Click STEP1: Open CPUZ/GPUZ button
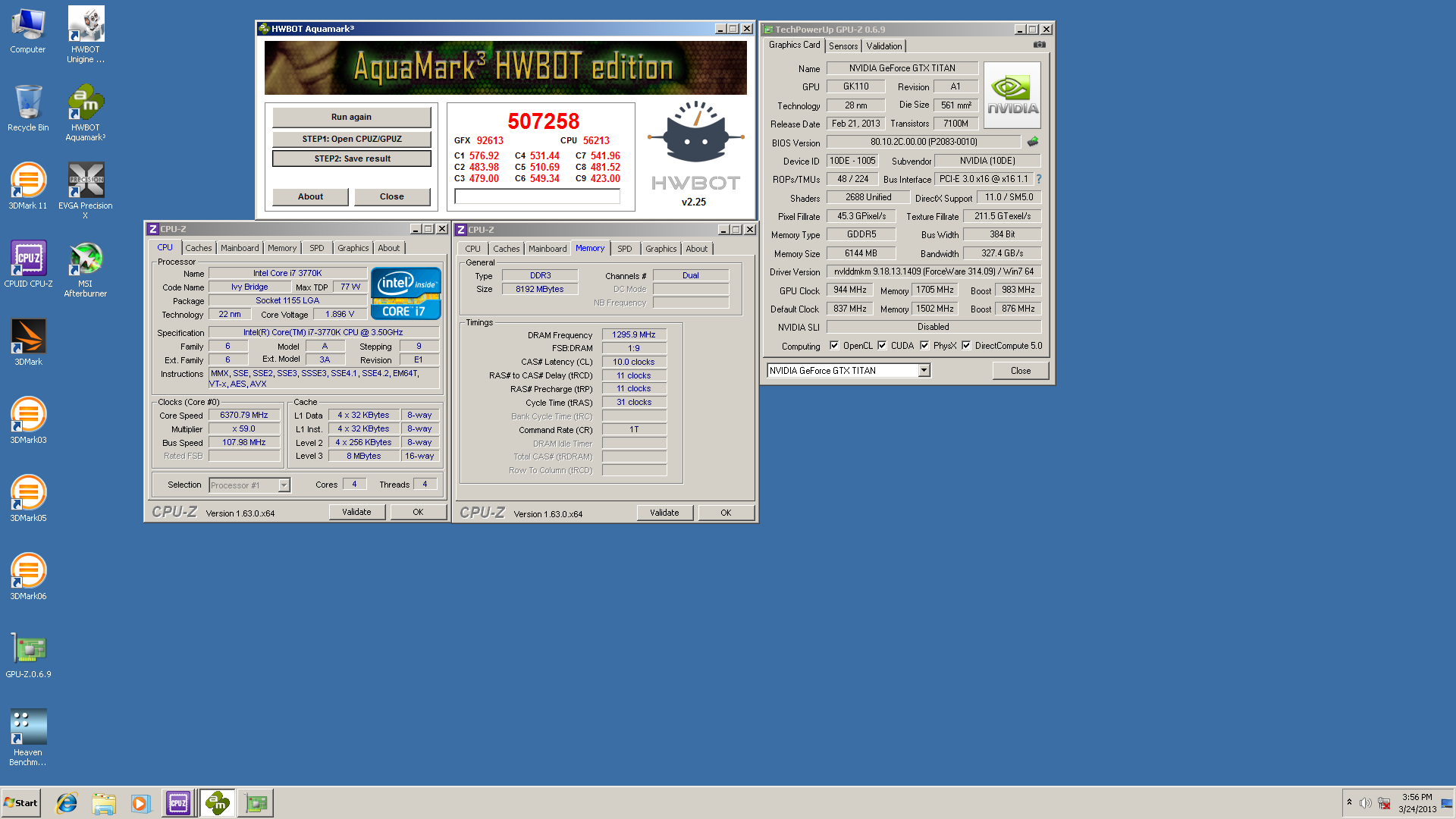1456x819 pixels. pos(352,139)
